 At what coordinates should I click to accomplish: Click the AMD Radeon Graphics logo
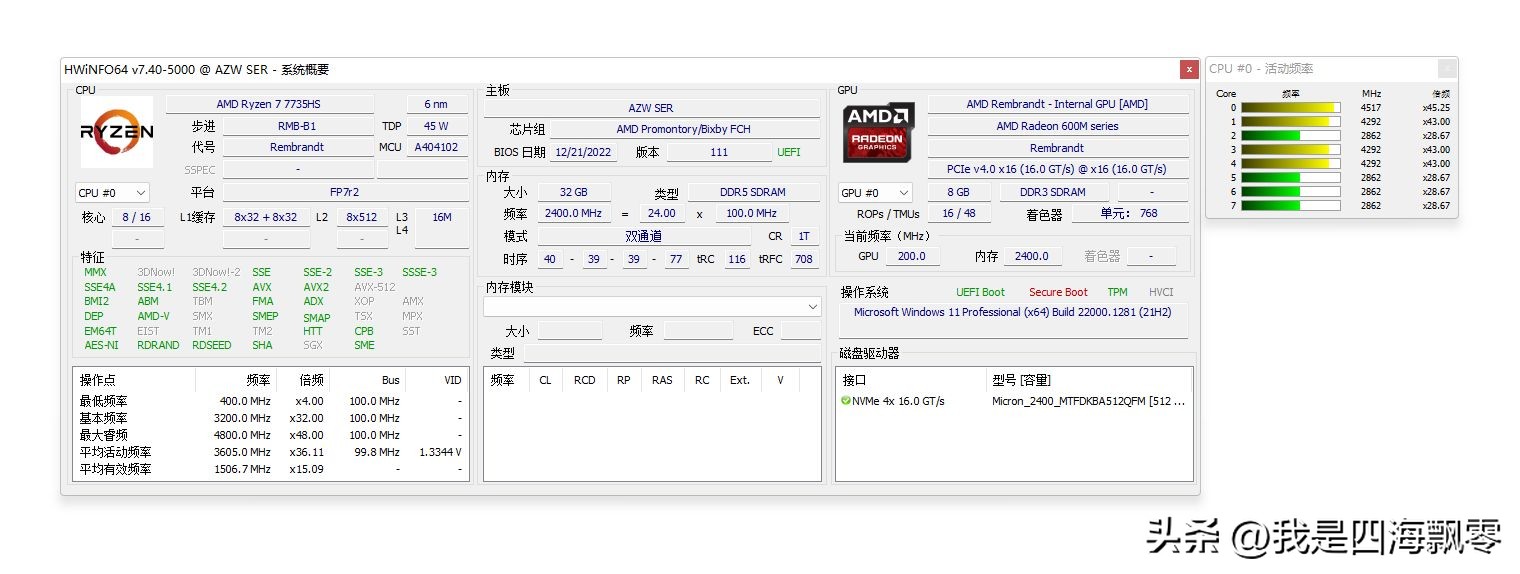click(878, 132)
